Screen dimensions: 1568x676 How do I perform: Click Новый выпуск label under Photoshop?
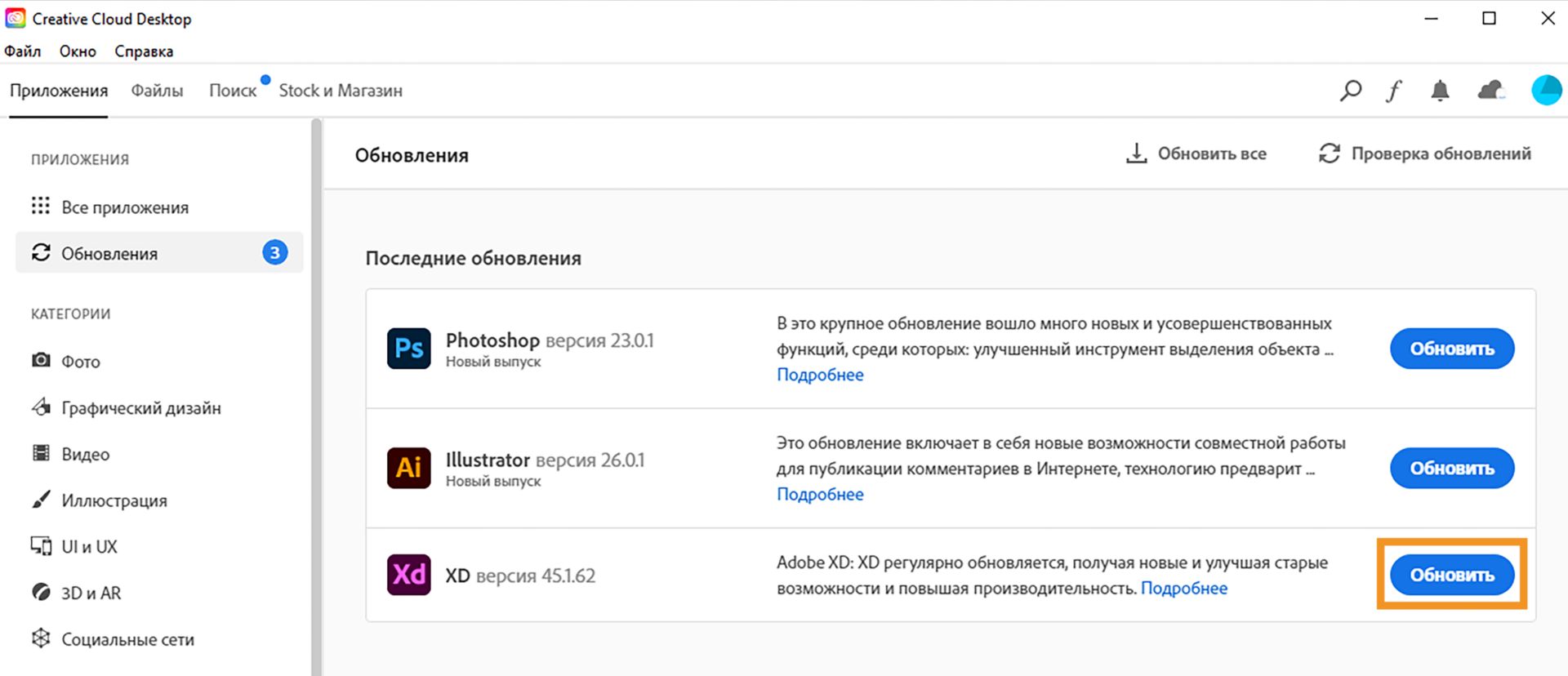point(493,362)
